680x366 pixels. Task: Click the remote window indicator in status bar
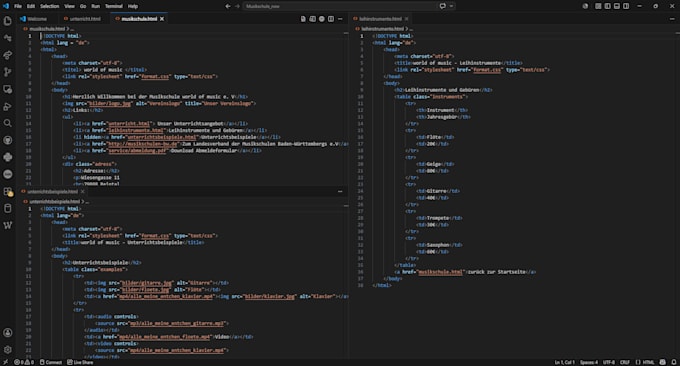[5, 362]
